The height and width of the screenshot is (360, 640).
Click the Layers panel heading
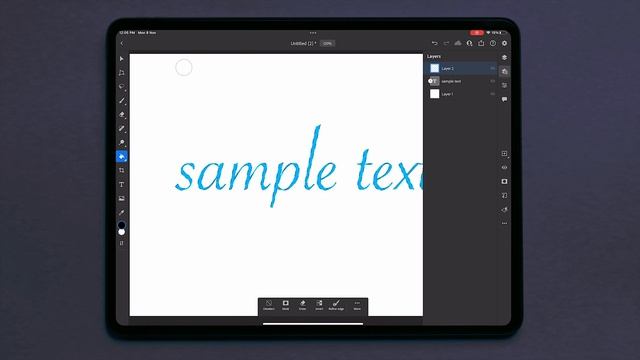click(x=434, y=56)
